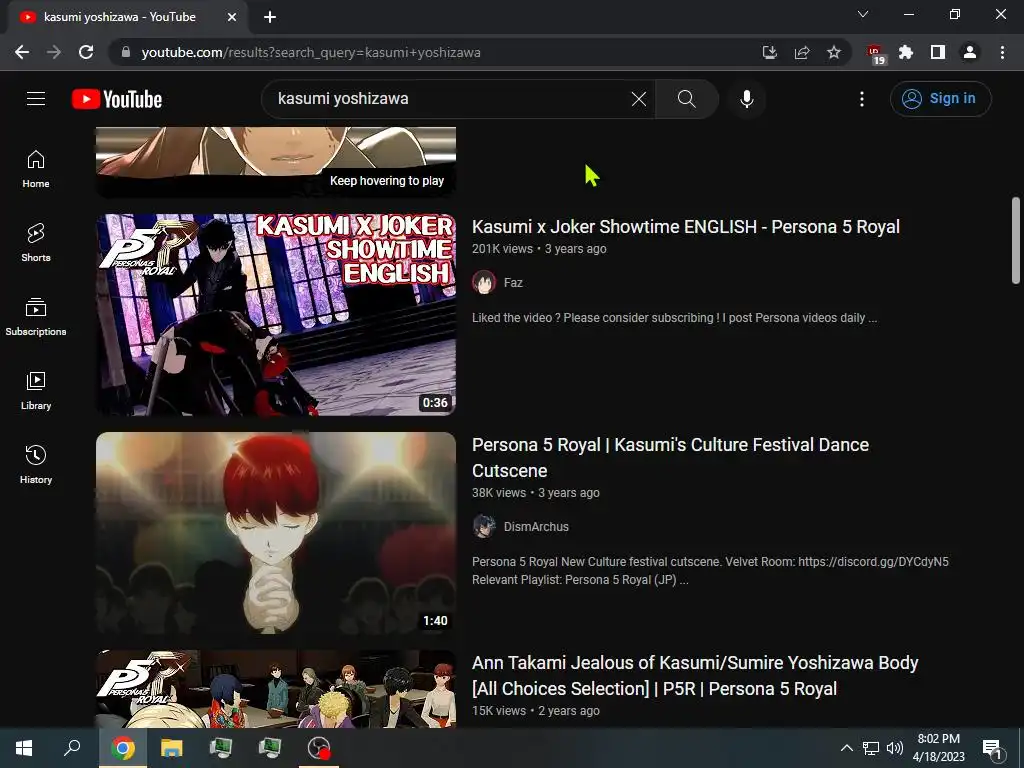Click the site lock icon
Image resolution: width=1024 pixels, height=768 pixels.
coord(125,52)
